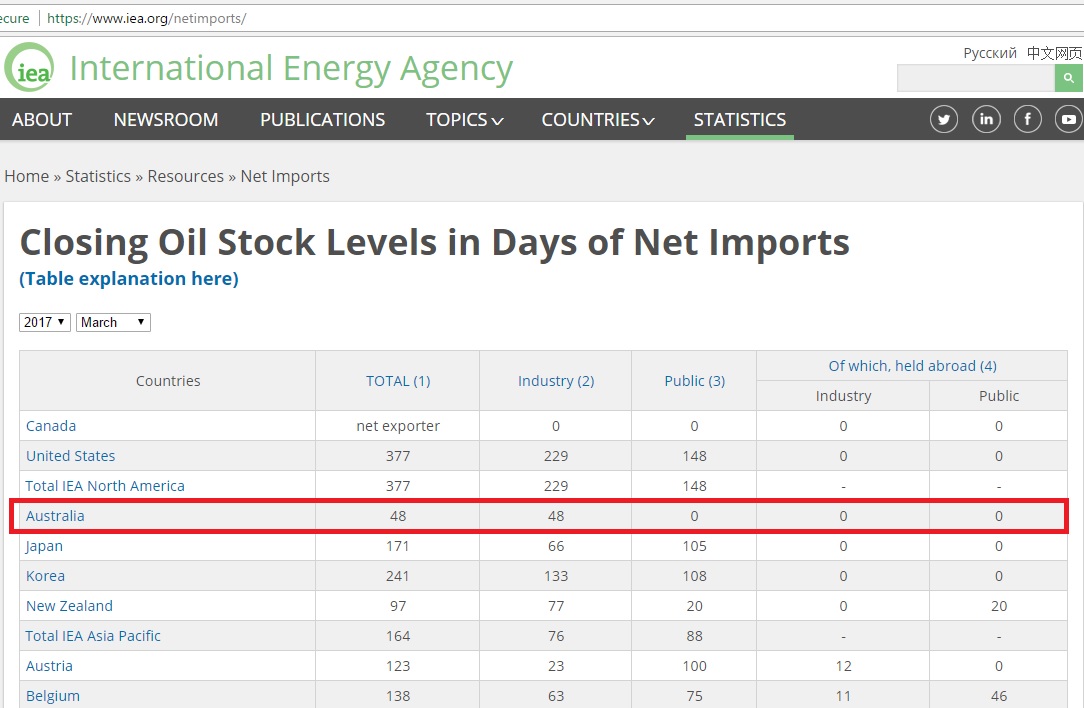Open the IEA LinkedIn page icon
Screen dimensions: 1084x708
coord(986,120)
